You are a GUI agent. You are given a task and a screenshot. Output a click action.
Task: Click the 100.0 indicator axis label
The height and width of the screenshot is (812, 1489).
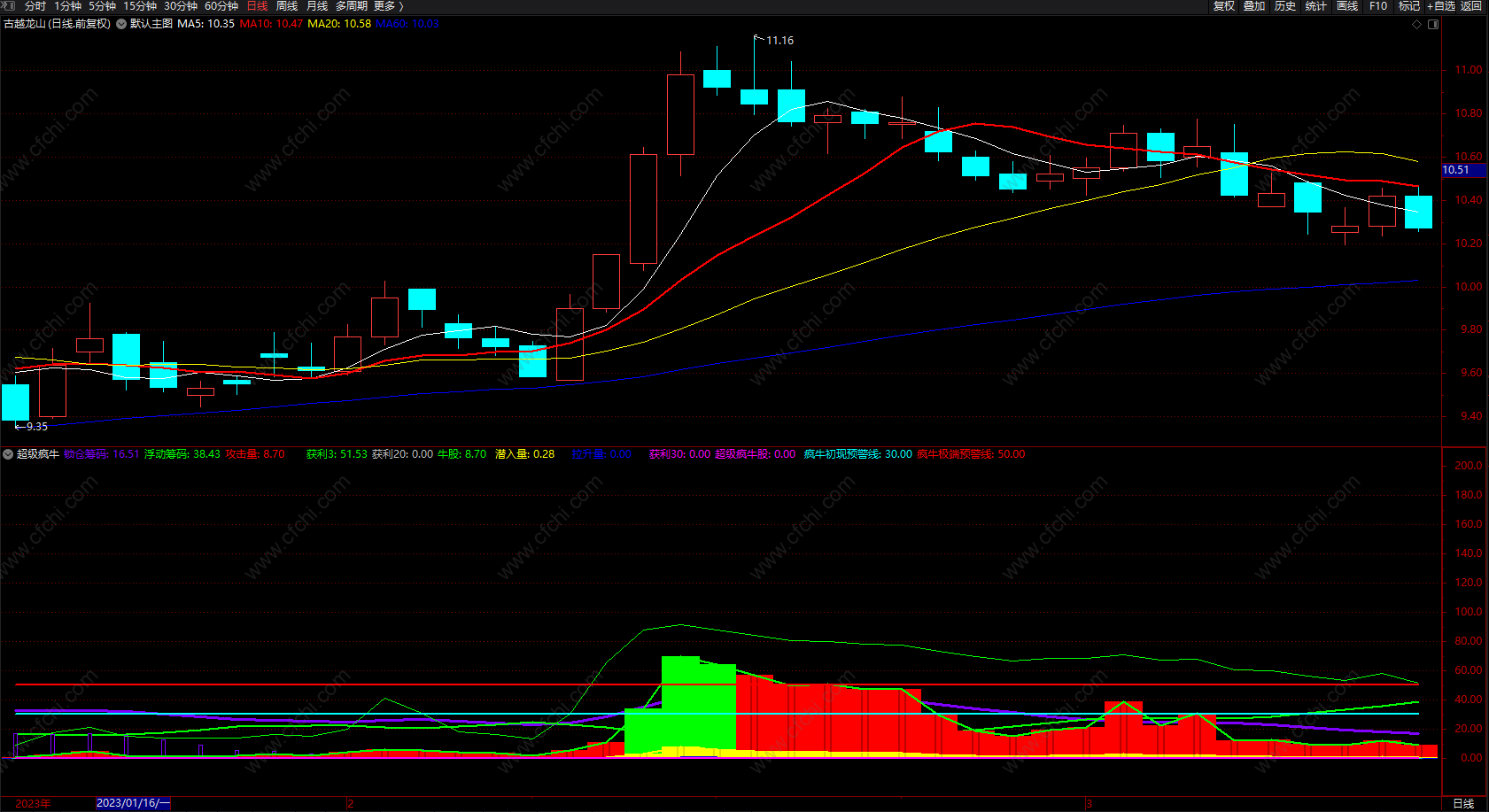1468,612
